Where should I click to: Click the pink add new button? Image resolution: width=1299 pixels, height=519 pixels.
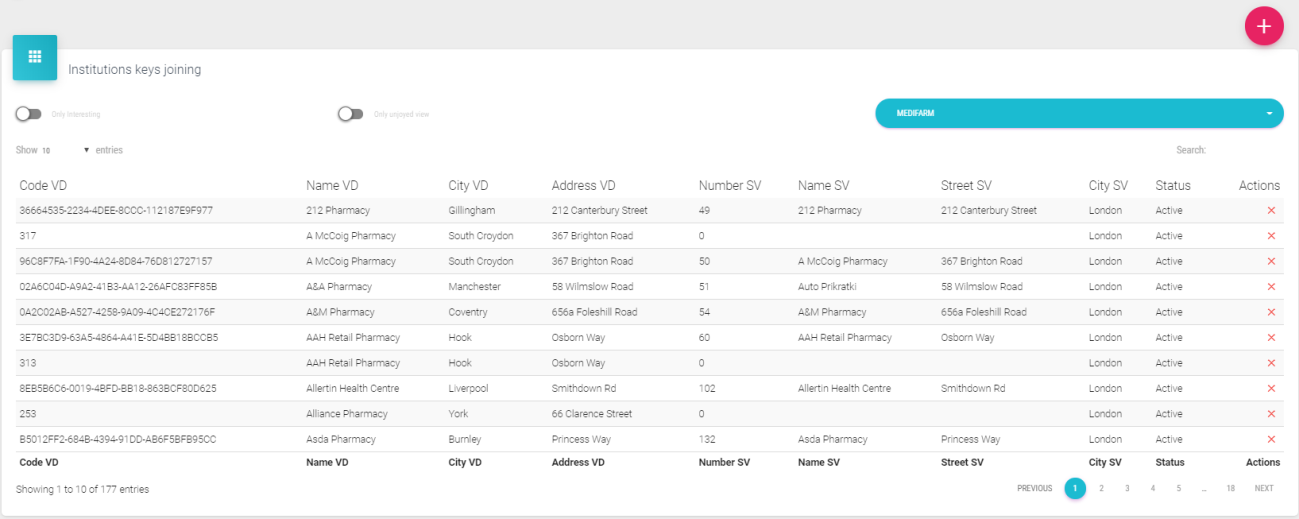[x=1263, y=26]
